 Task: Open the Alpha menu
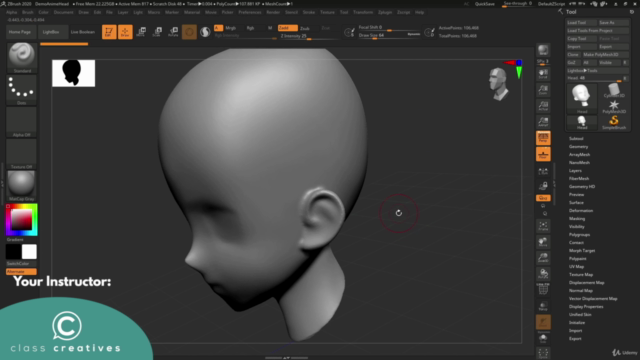(12, 12)
